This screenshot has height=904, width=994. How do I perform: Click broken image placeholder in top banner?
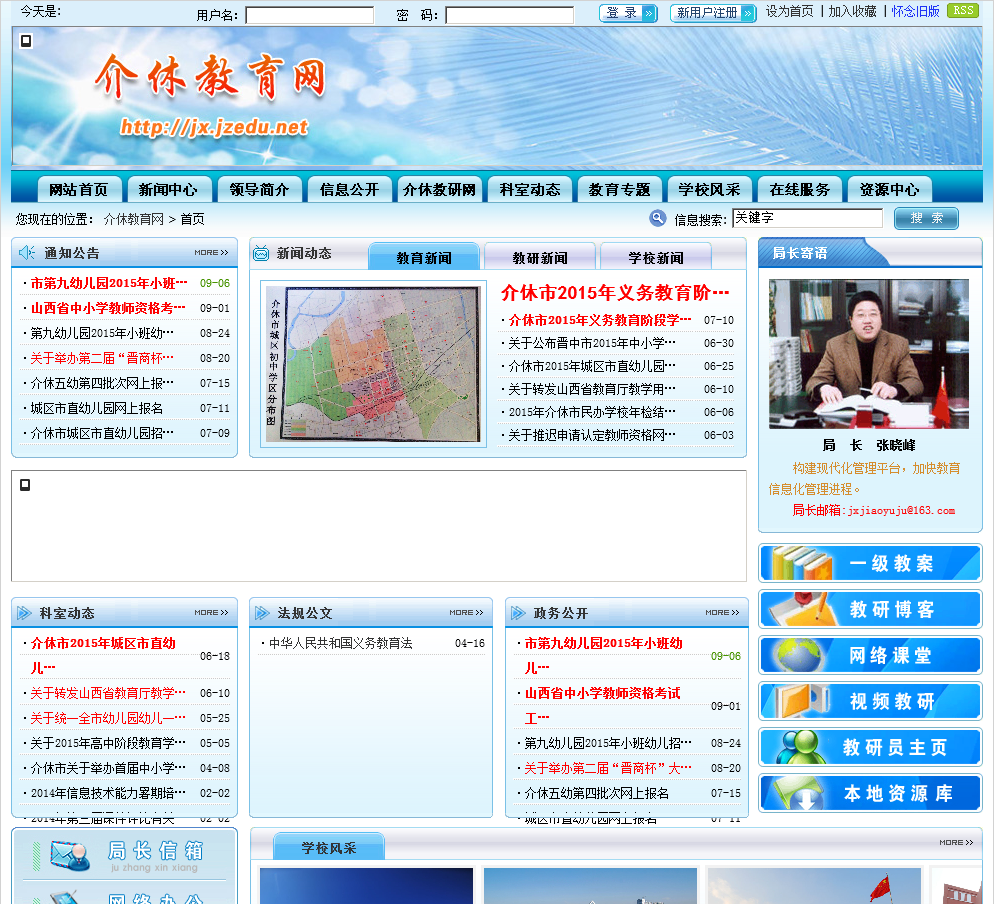(x=26, y=41)
